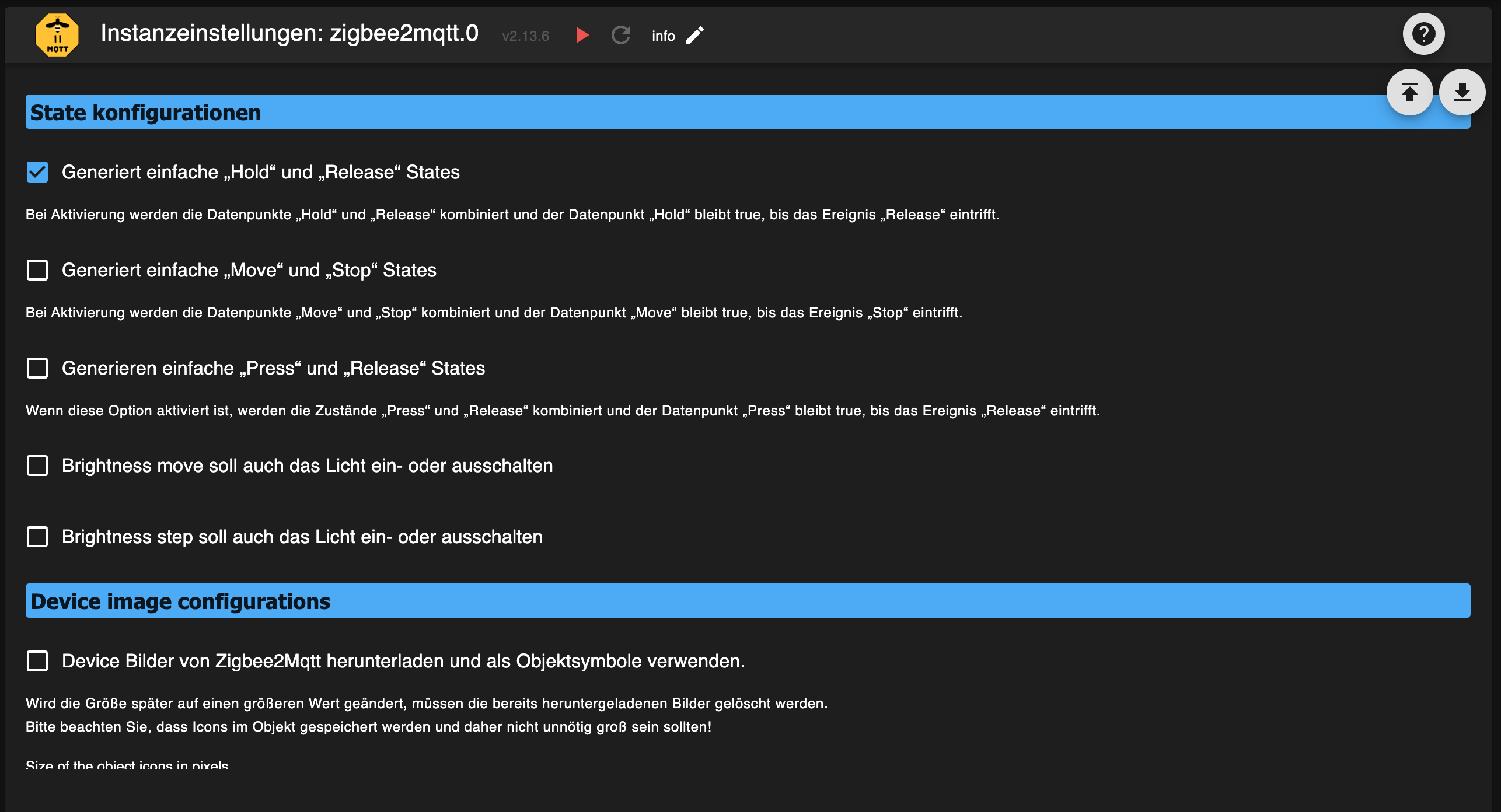Viewport: 1501px width, 812px height.
Task: Enable the simple Press and Release states checkbox
Action: pyautogui.click(x=37, y=368)
